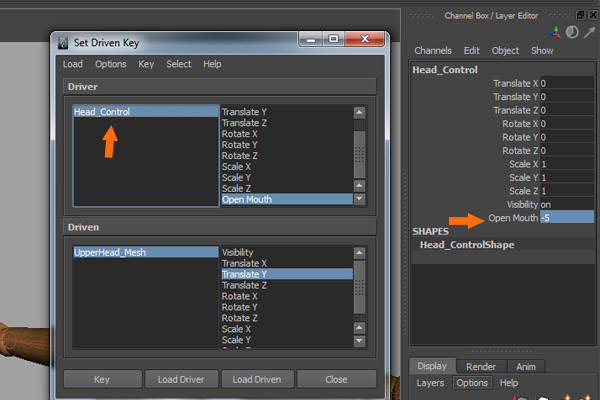Image resolution: width=600 pixels, height=400 pixels.
Task: Click driver list lower up-arrow button
Action: 359,186
